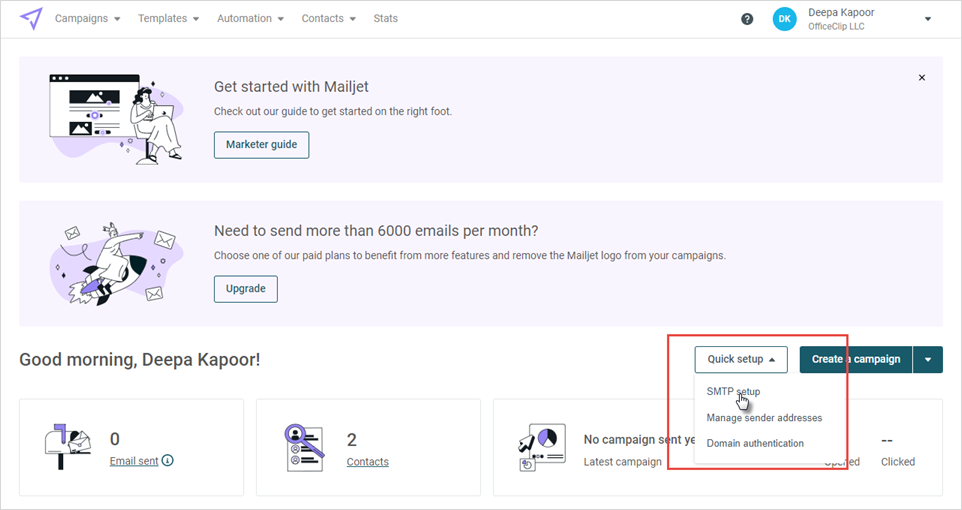Close the Get started with Mailjet banner
The image size is (962, 510).
tap(922, 78)
